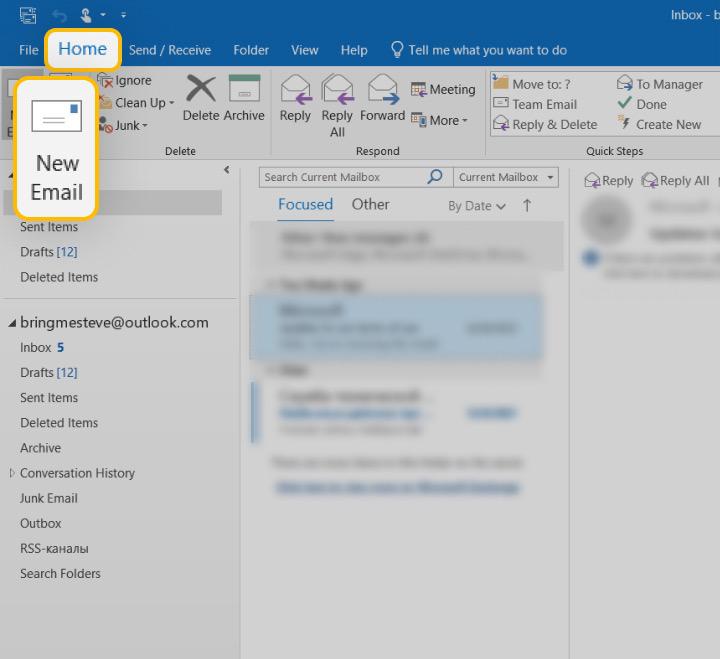Click the New Email envelope icon
This screenshot has height=659, width=720.
(56, 117)
